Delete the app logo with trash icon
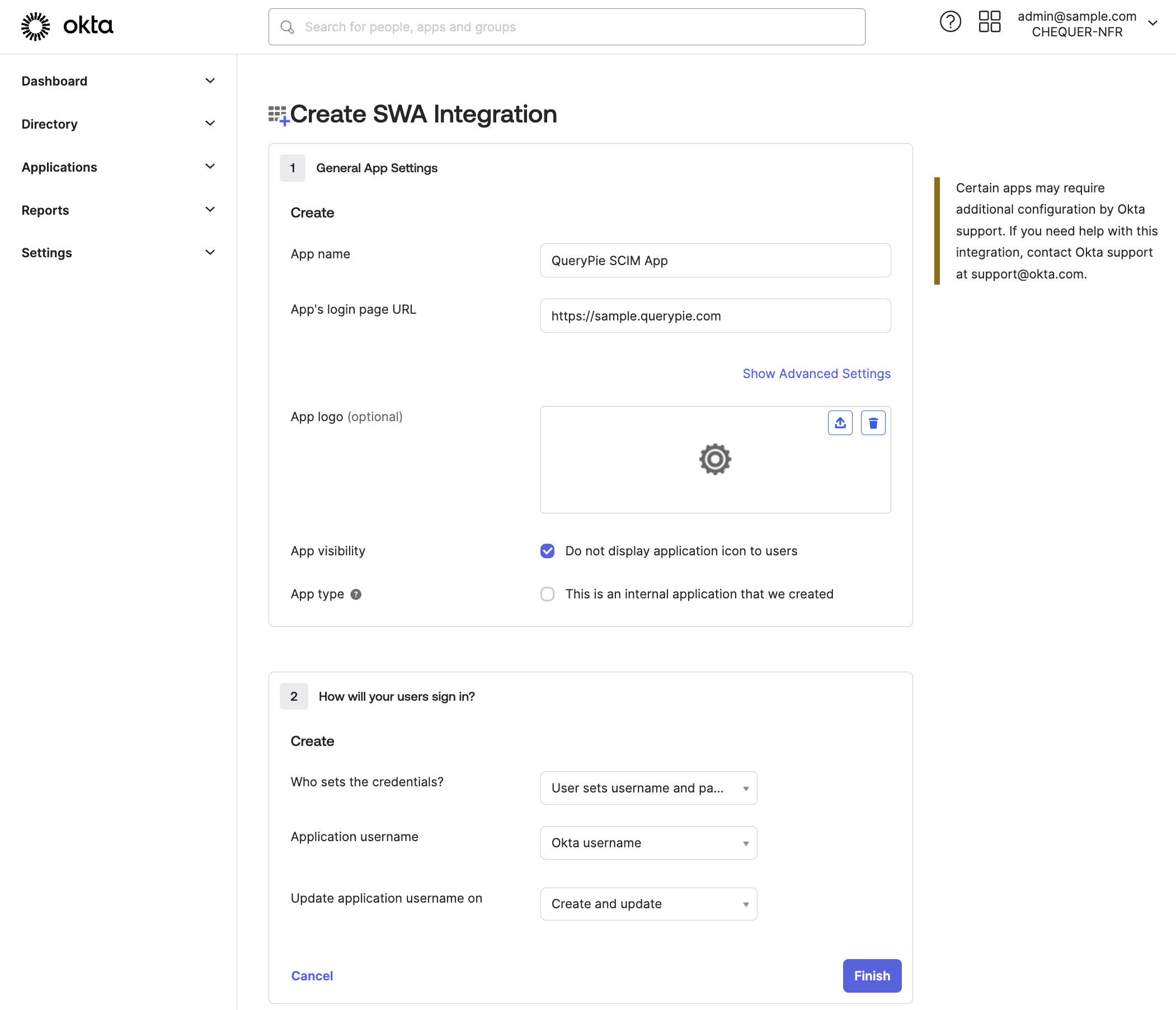The height and width of the screenshot is (1010, 1176). coord(873,423)
